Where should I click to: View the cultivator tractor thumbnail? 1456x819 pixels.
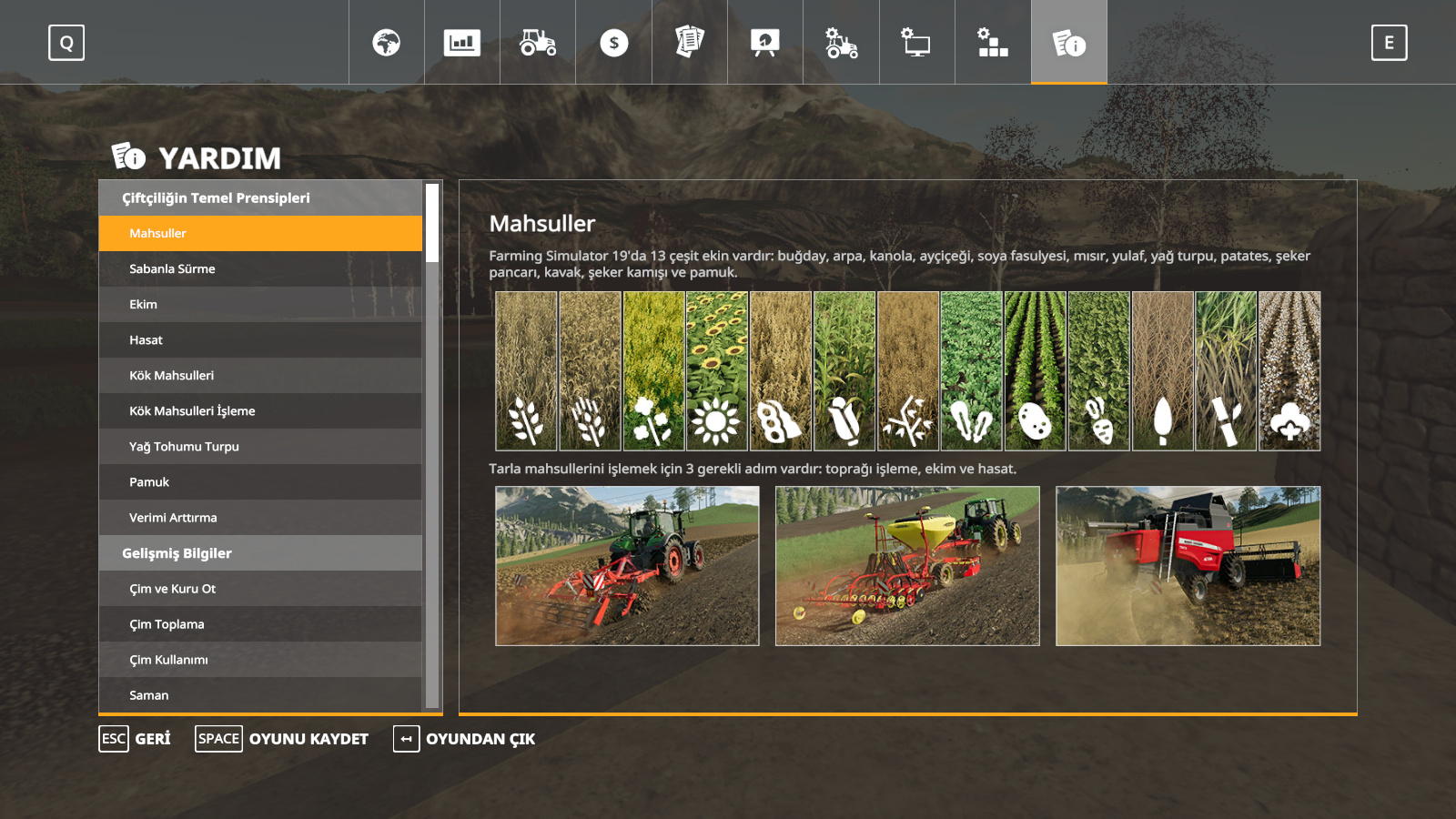(627, 566)
